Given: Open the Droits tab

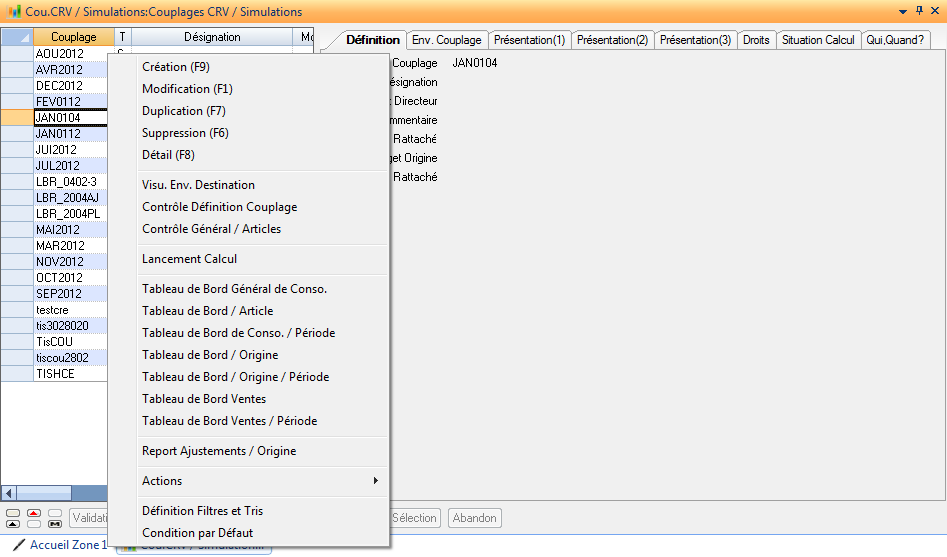Looking at the screenshot, I should 756,40.
